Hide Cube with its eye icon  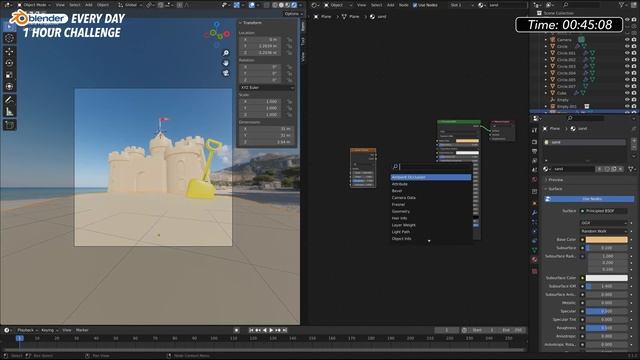point(627,93)
